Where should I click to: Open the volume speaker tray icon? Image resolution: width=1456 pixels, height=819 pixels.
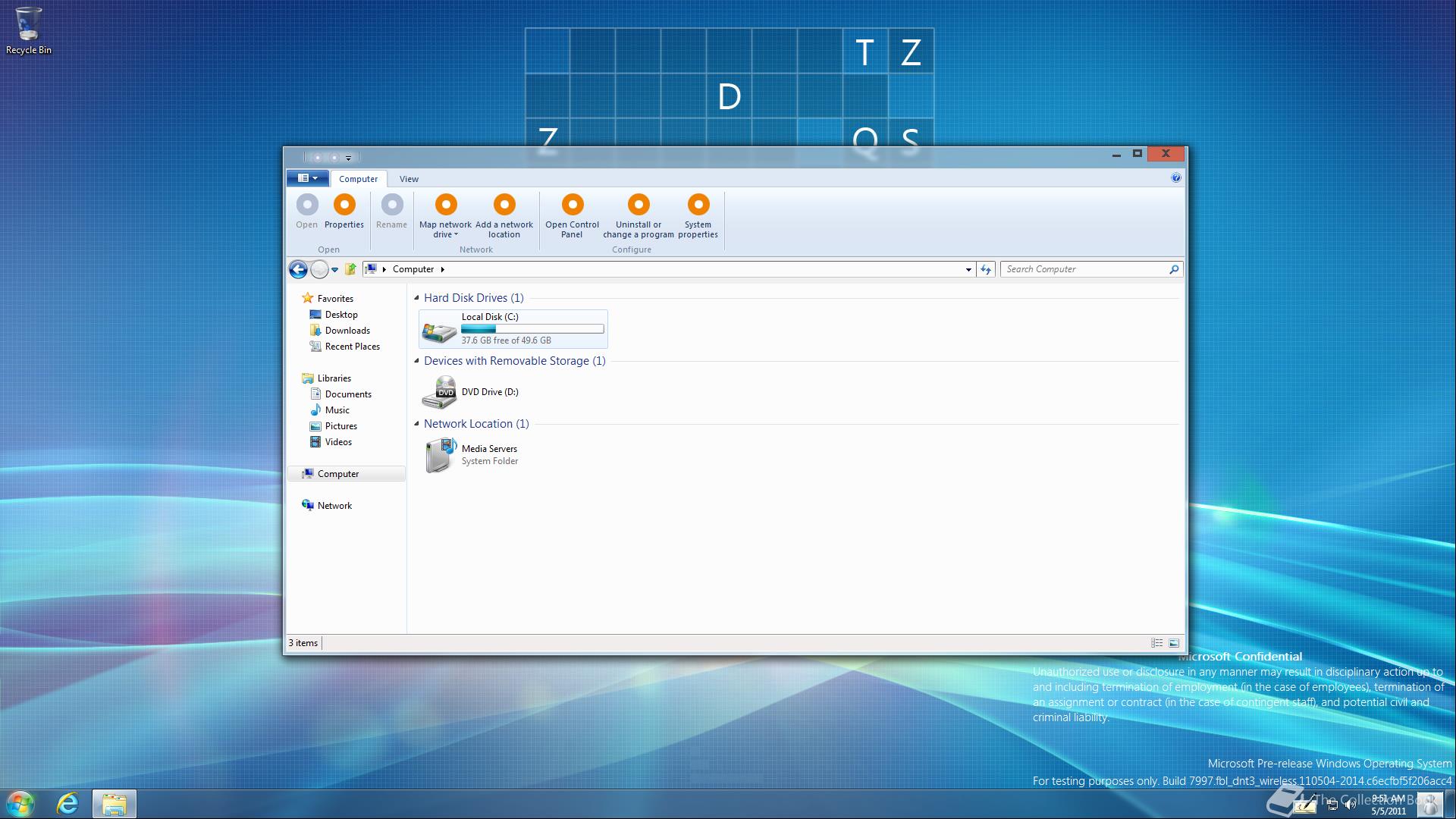coord(1350,805)
